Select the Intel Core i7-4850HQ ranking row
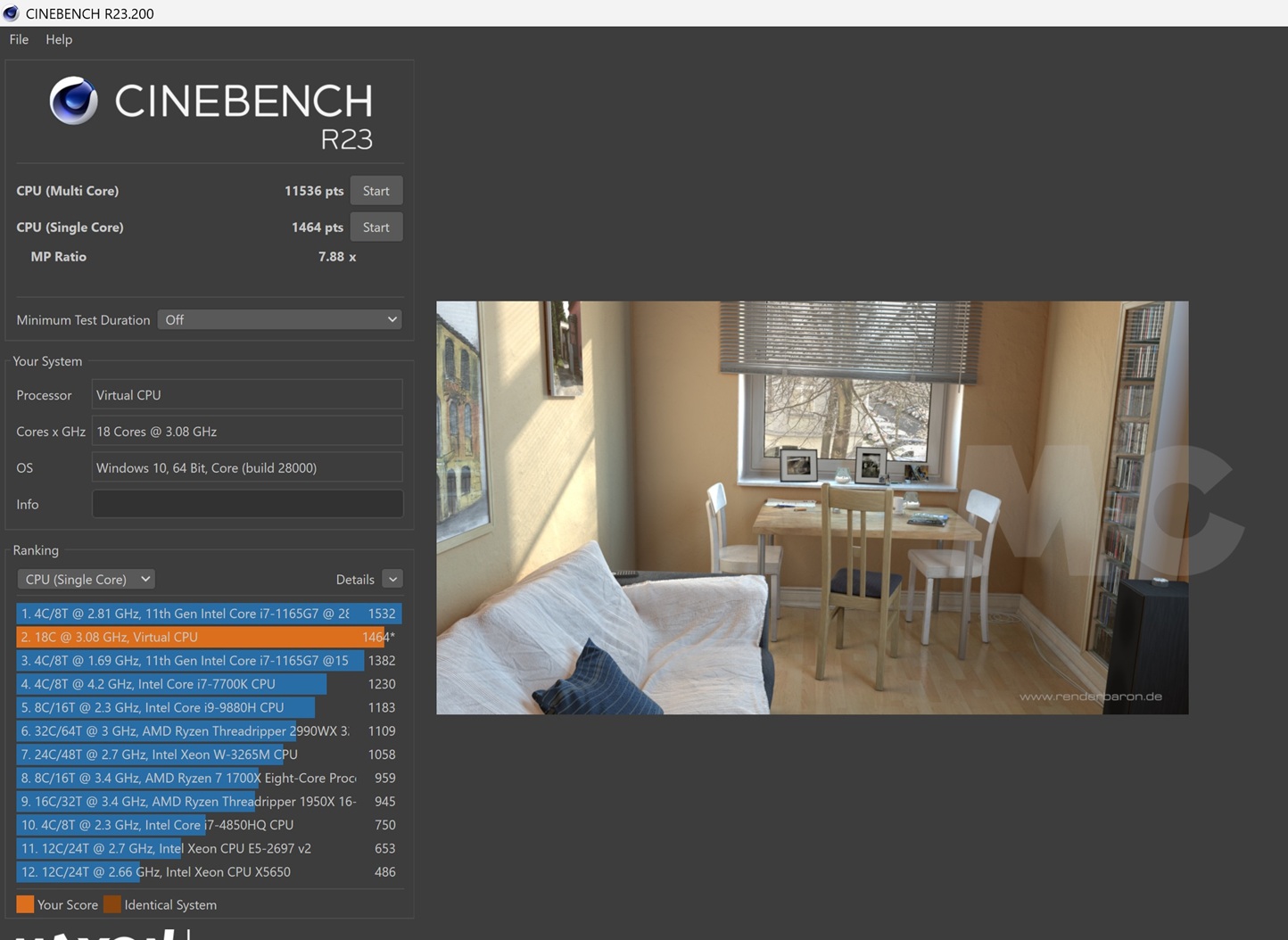 (209, 825)
